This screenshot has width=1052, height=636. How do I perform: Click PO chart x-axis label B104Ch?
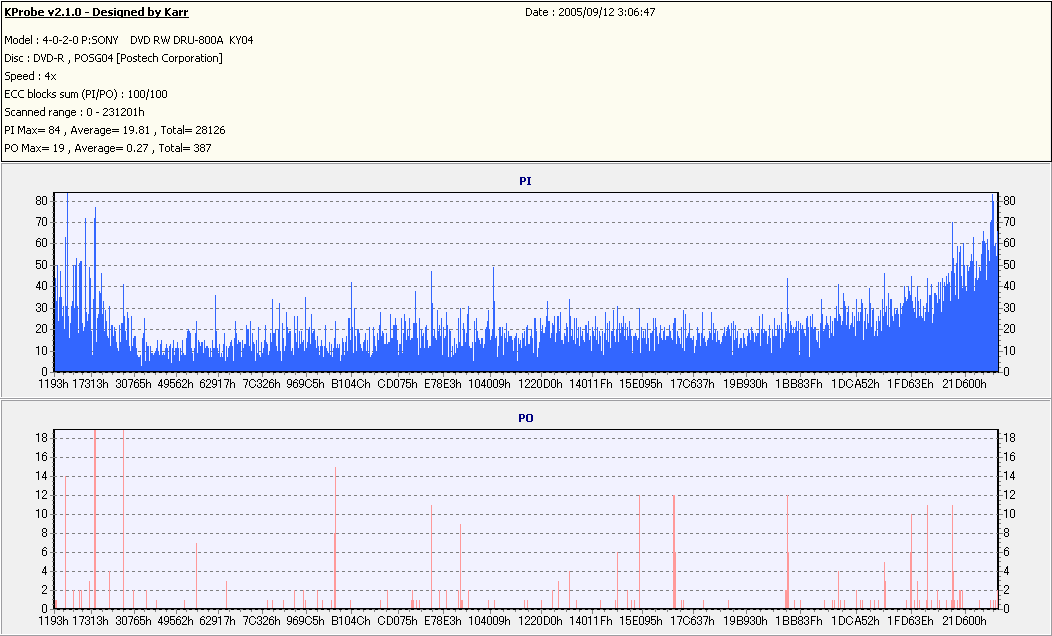(x=351, y=621)
